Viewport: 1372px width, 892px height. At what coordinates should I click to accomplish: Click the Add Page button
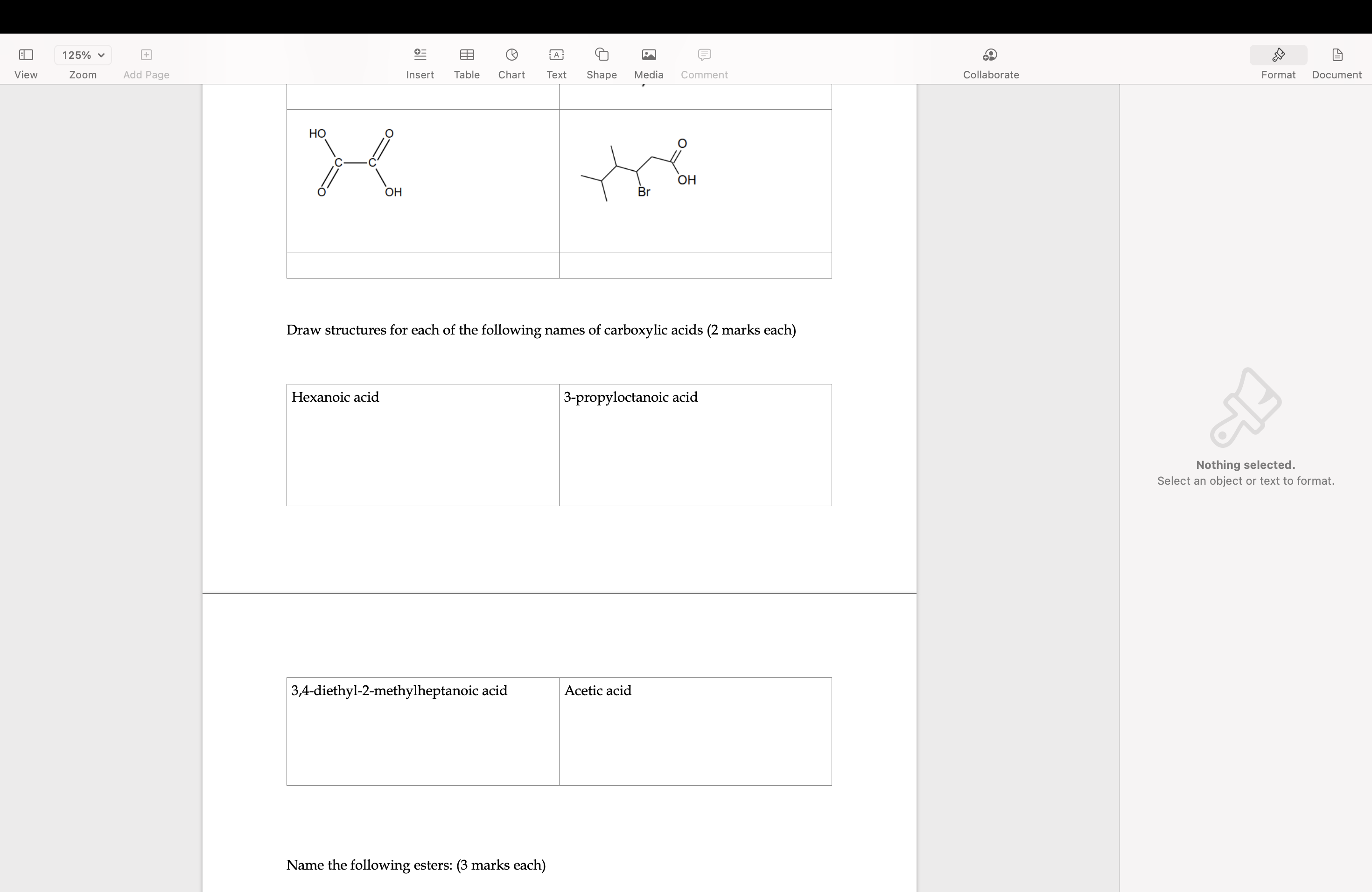tap(146, 62)
